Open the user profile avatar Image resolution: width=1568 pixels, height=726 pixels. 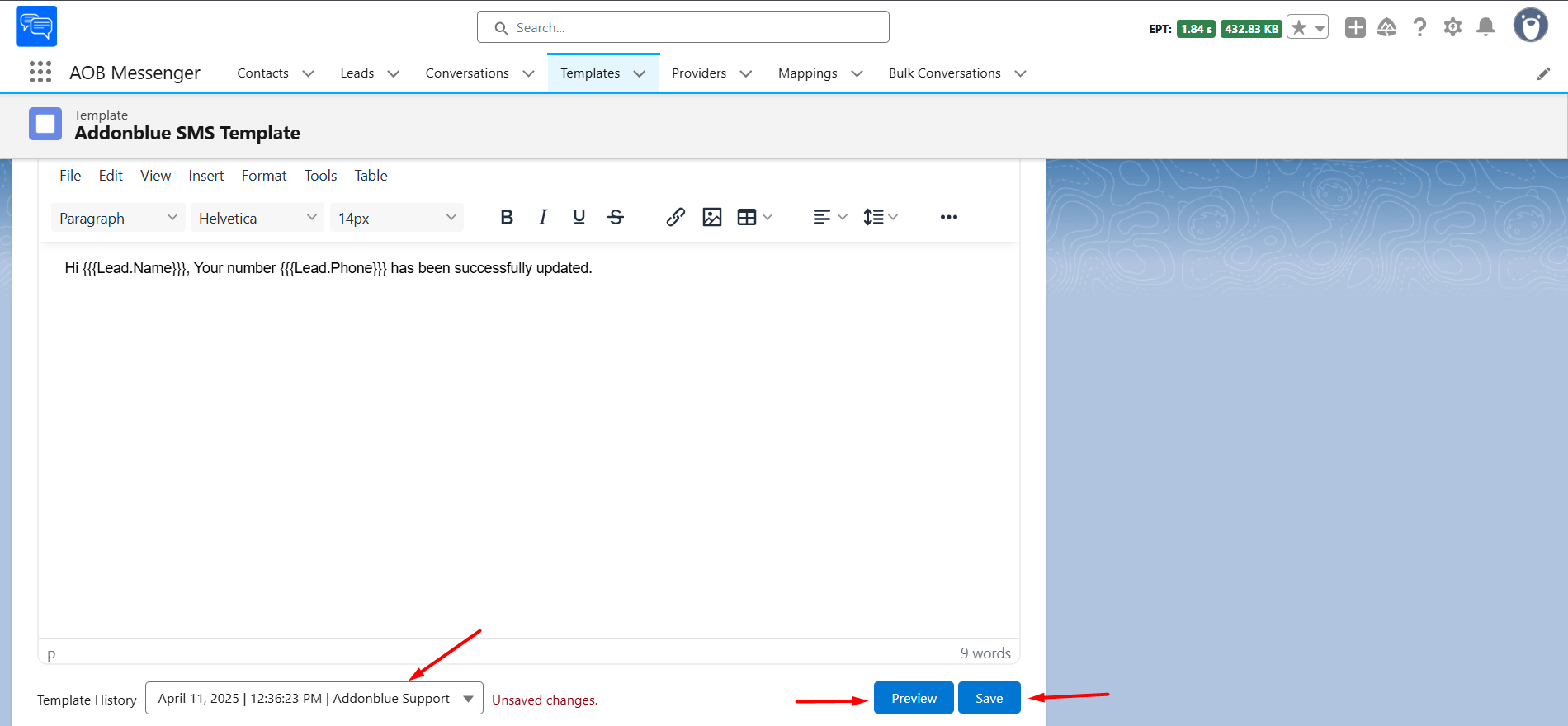click(1531, 26)
